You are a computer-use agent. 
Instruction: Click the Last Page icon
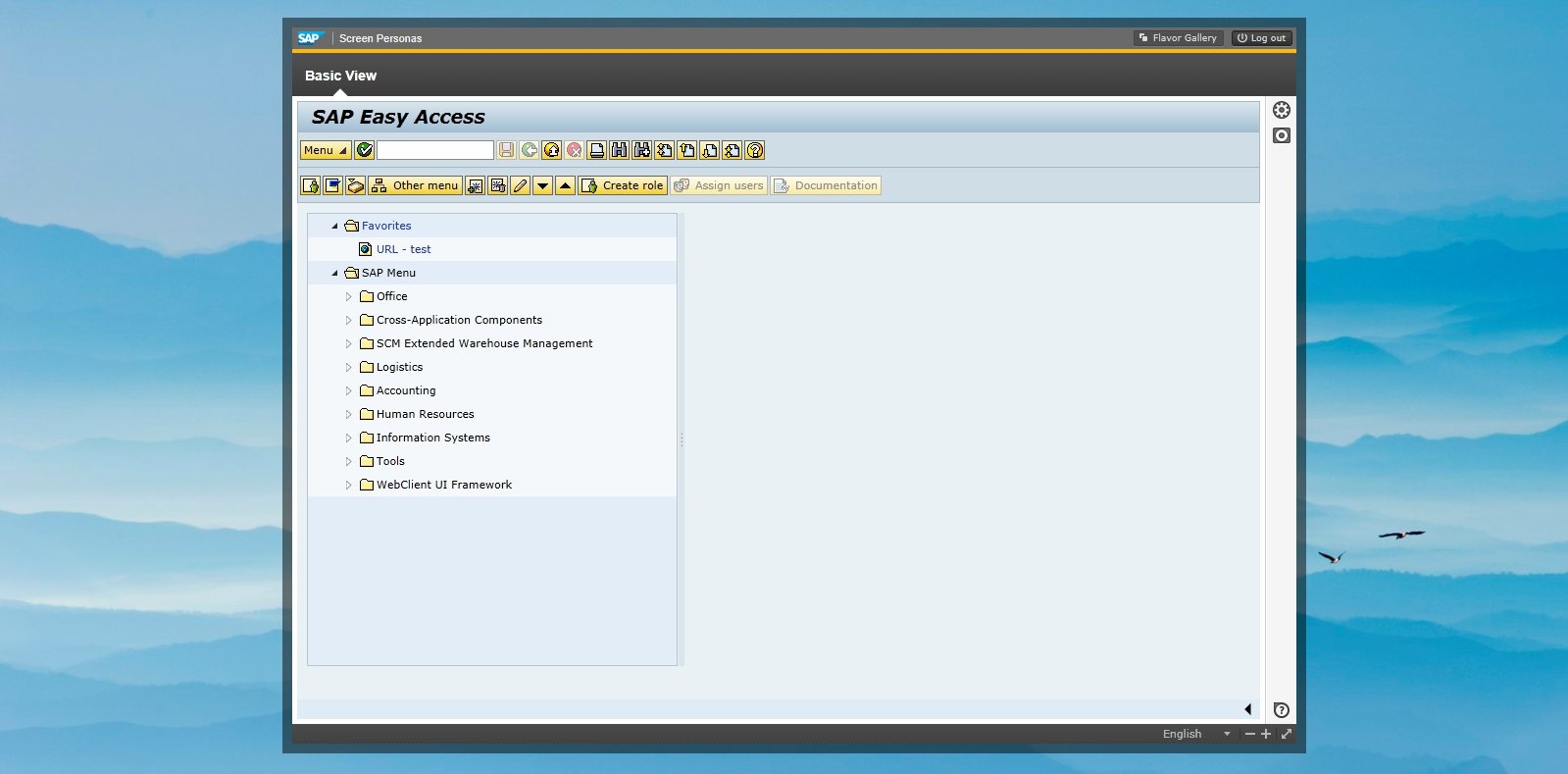click(733, 150)
